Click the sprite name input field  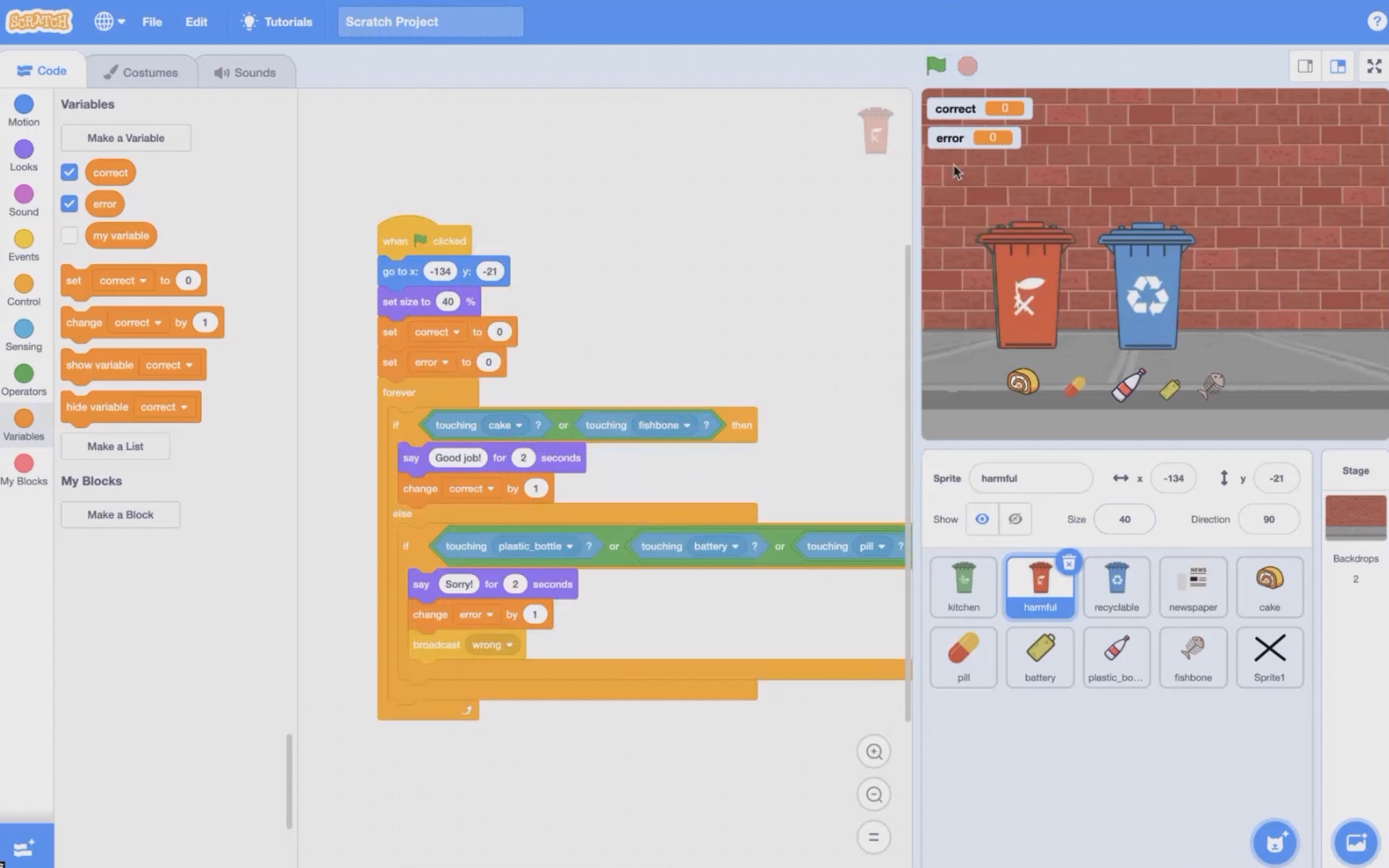[x=1030, y=478]
